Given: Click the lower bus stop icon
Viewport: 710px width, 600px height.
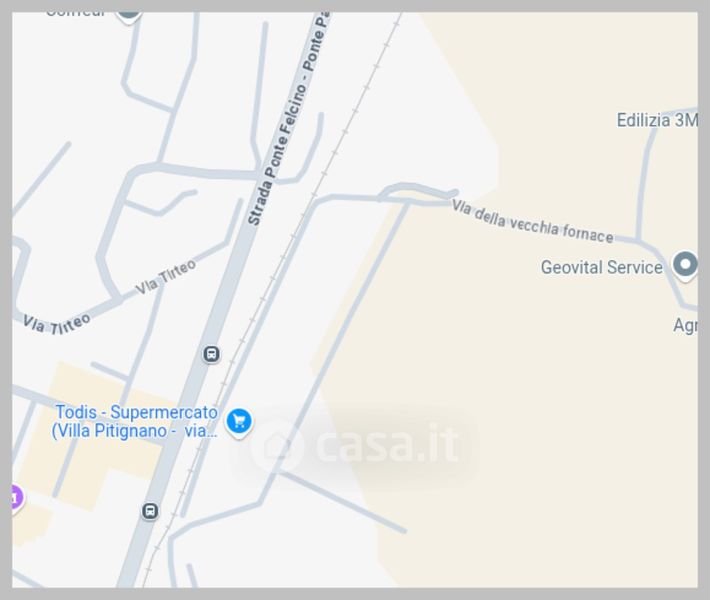Looking at the screenshot, I should click(150, 511).
